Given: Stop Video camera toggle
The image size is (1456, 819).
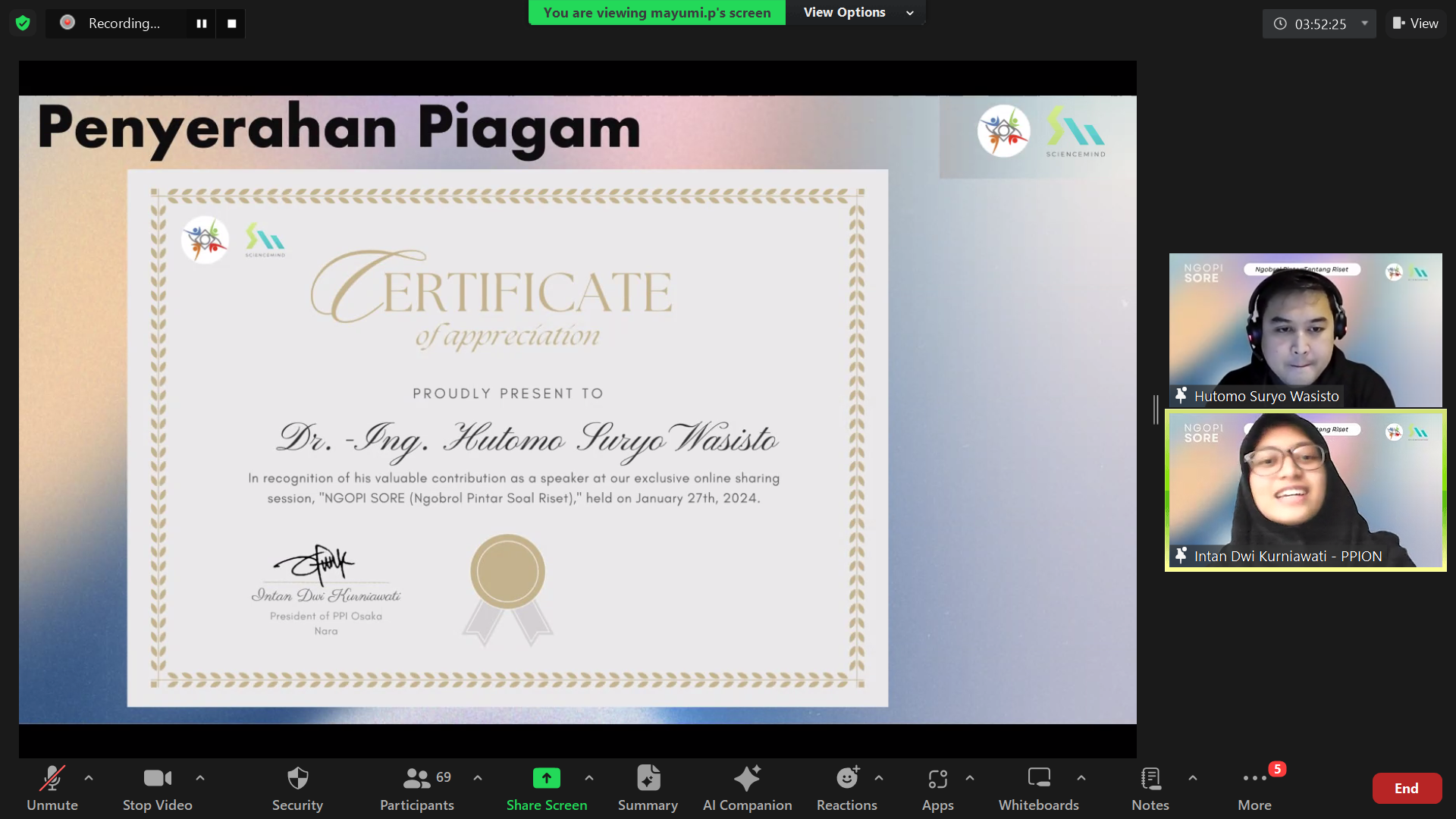Looking at the screenshot, I should point(157,779).
